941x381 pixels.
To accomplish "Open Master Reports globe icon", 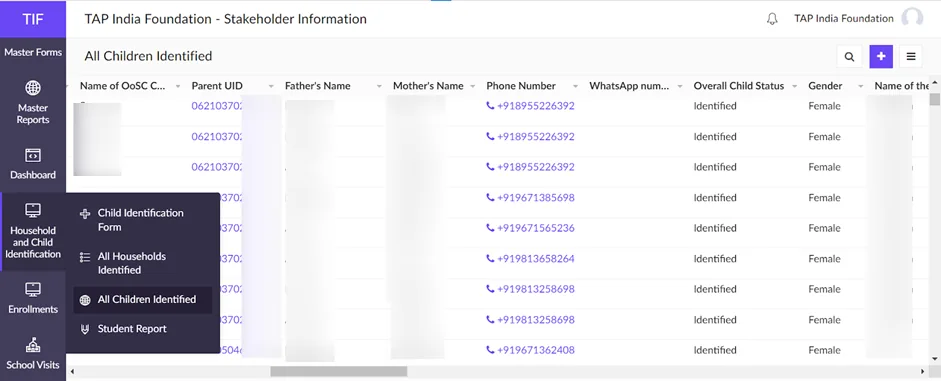I will point(33,88).
